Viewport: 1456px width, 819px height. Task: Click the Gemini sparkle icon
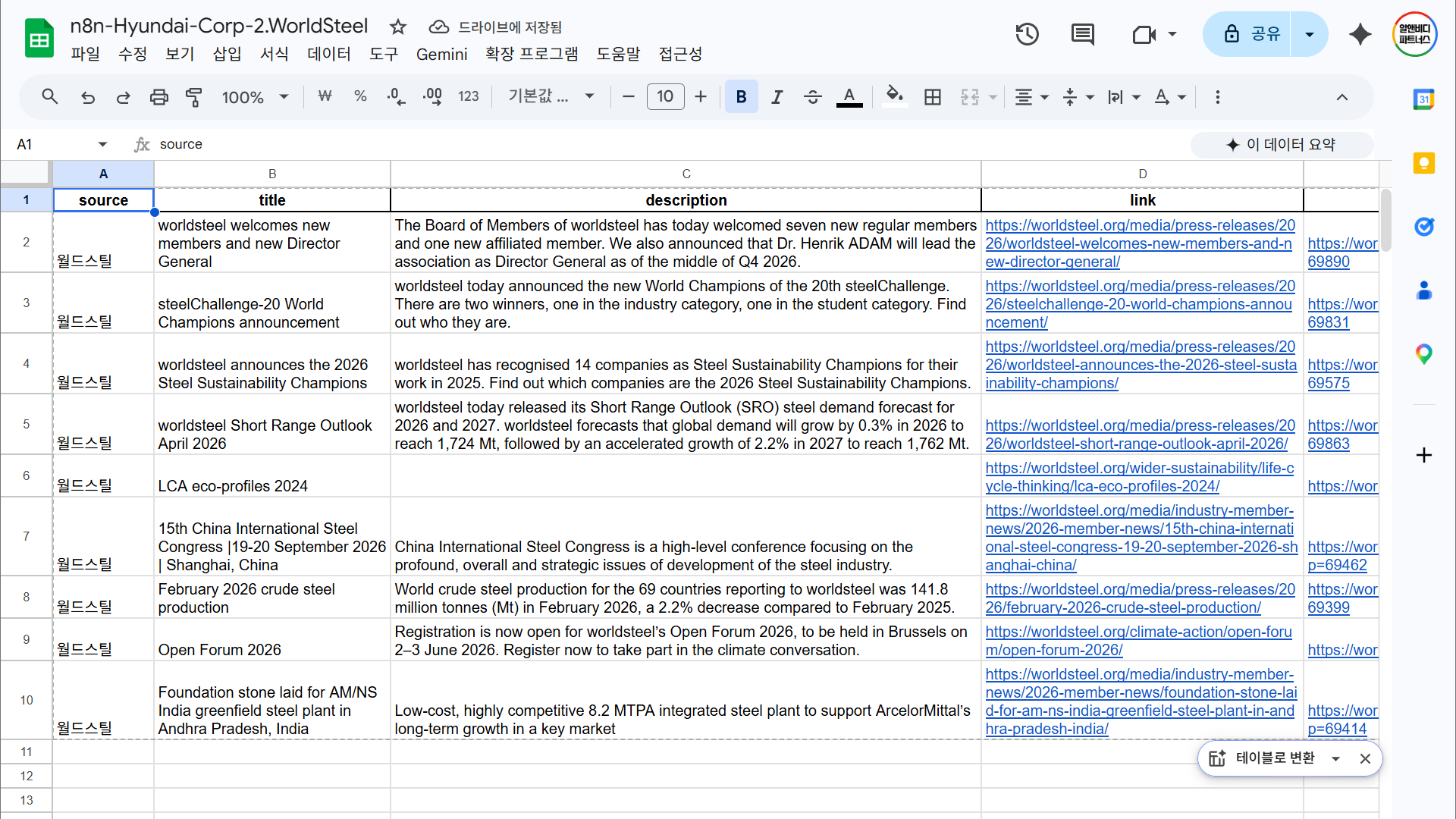[x=1360, y=34]
